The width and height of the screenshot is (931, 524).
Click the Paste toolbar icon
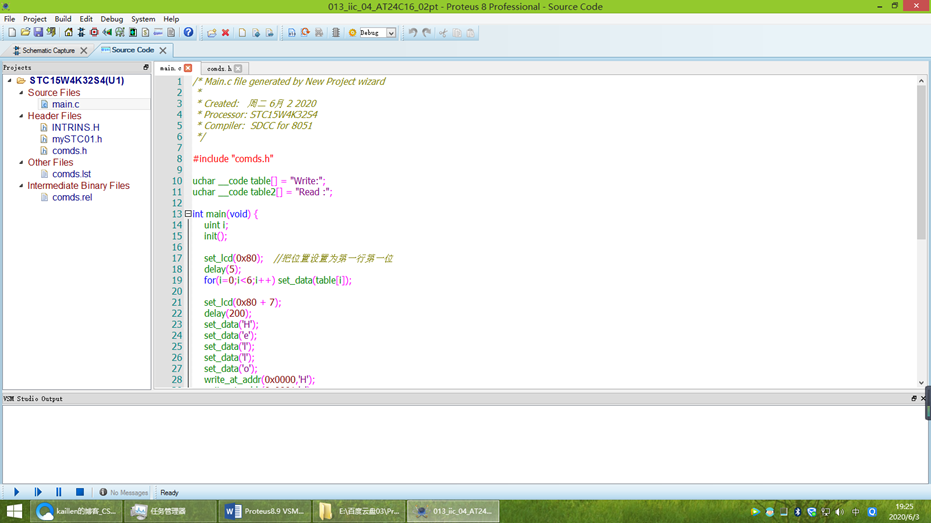tap(470, 33)
